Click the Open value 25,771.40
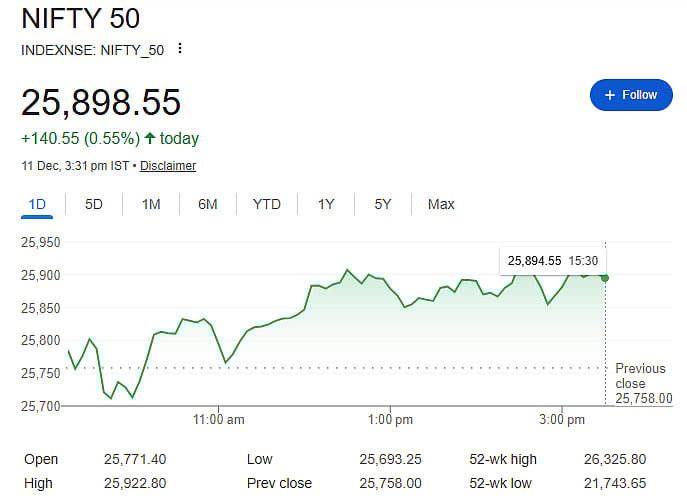This screenshot has width=687, height=502. [135, 459]
